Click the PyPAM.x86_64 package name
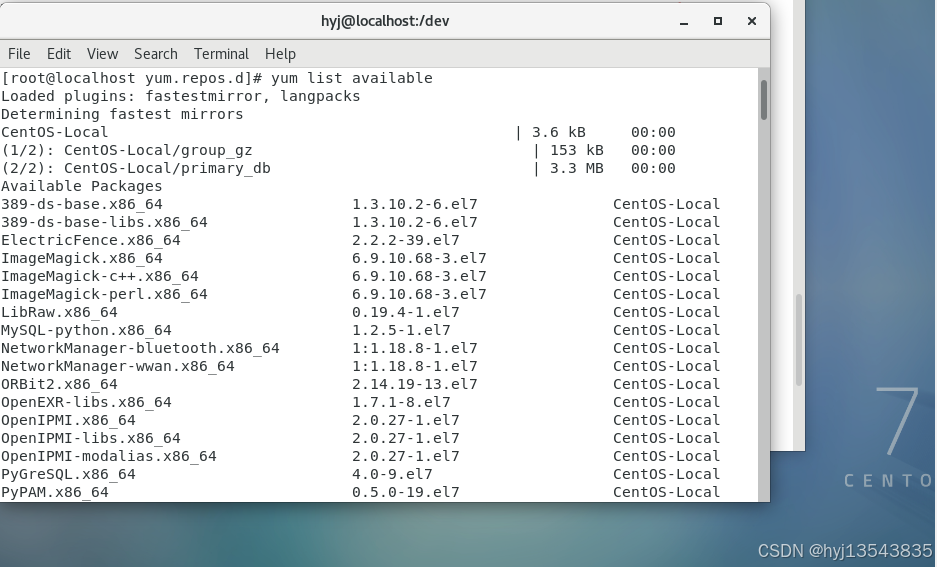Screen dimensions: 937x567 coord(55,492)
